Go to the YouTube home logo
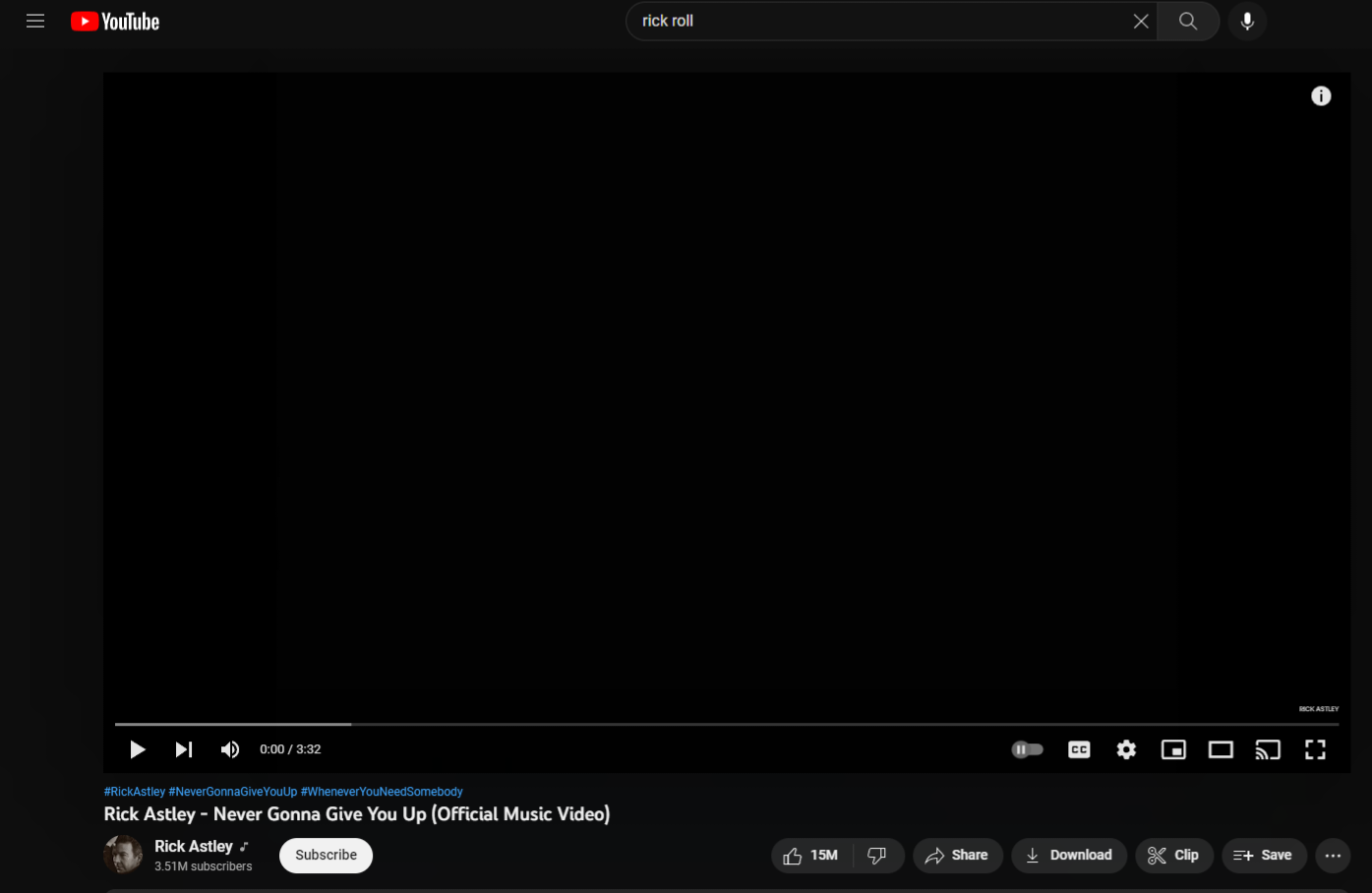This screenshot has height=893, width=1372. pyautogui.click(x=115, y=22)
